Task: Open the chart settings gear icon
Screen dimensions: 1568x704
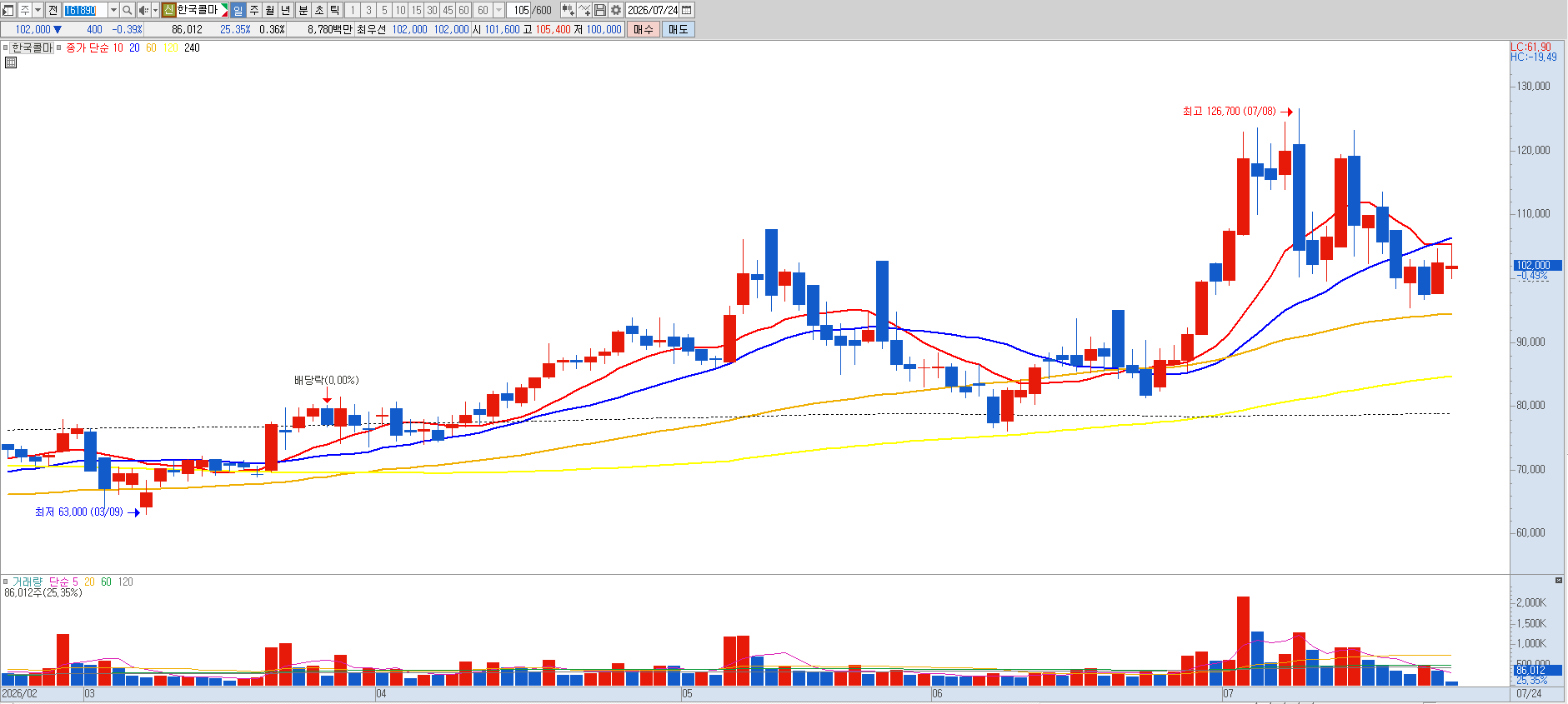Action: [616, 10]
